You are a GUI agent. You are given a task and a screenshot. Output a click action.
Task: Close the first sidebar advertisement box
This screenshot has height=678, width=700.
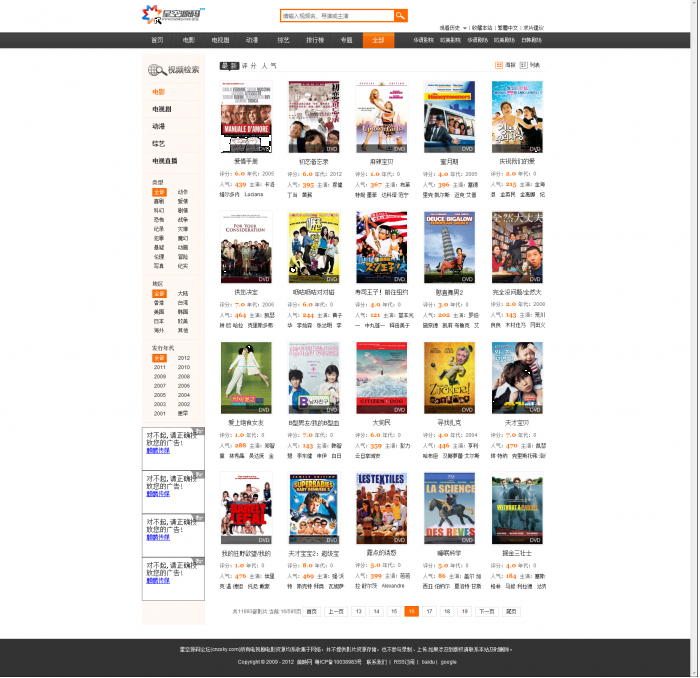tap(199, 431)
